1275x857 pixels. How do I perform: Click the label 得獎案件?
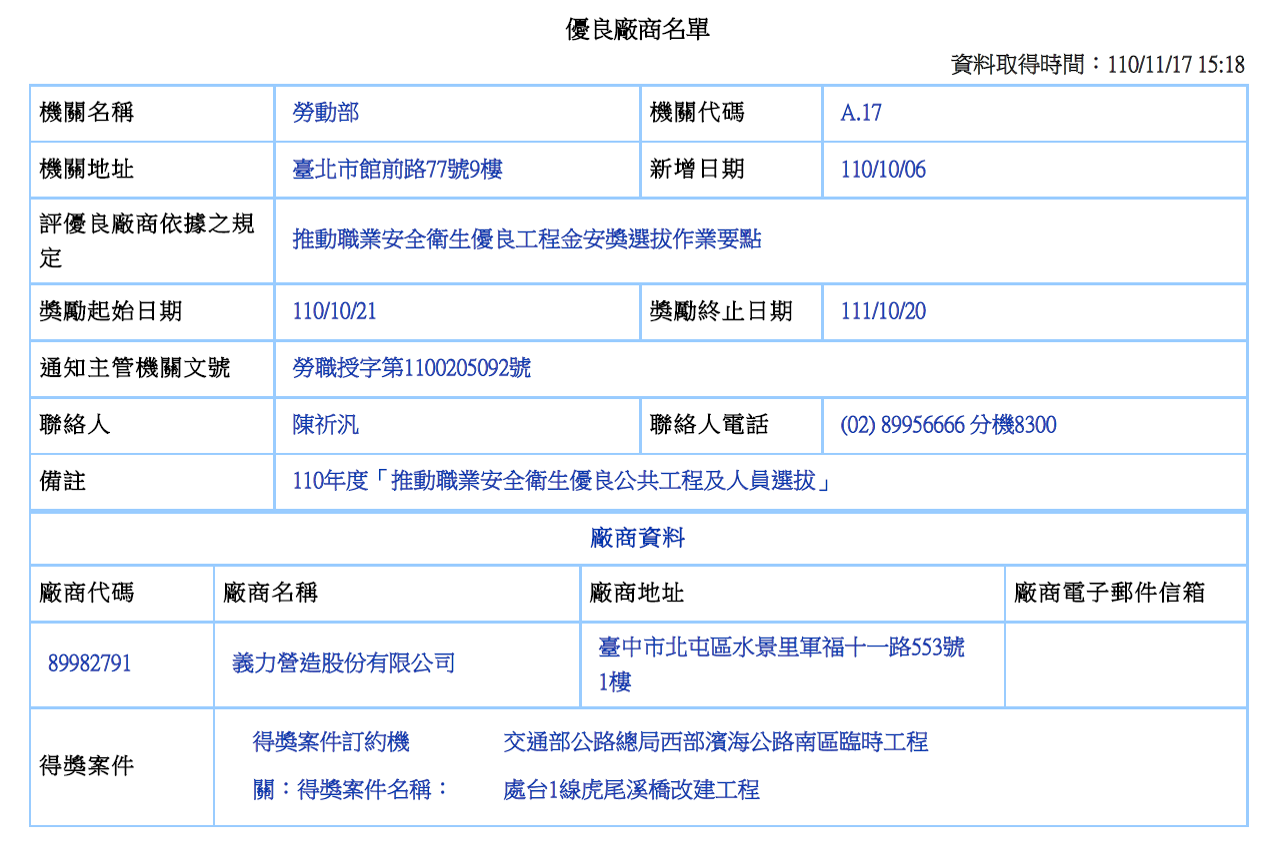tap(87, 768)
